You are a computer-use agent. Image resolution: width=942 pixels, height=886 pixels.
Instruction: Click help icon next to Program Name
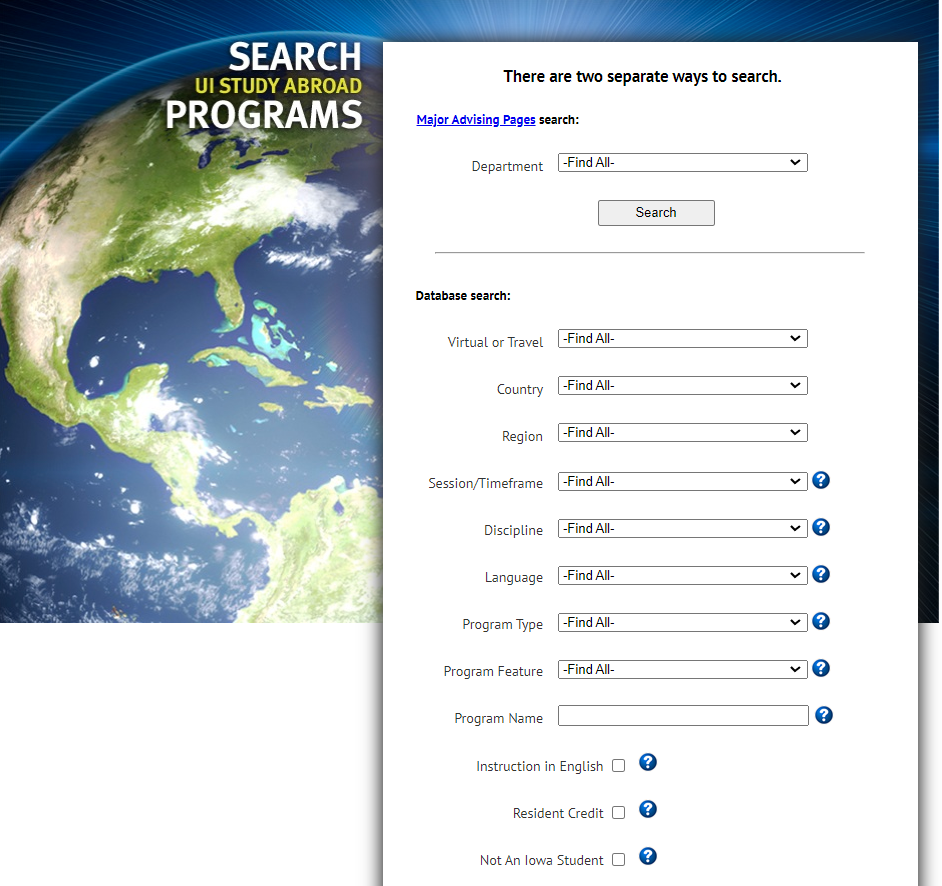(x=824, y=715)
